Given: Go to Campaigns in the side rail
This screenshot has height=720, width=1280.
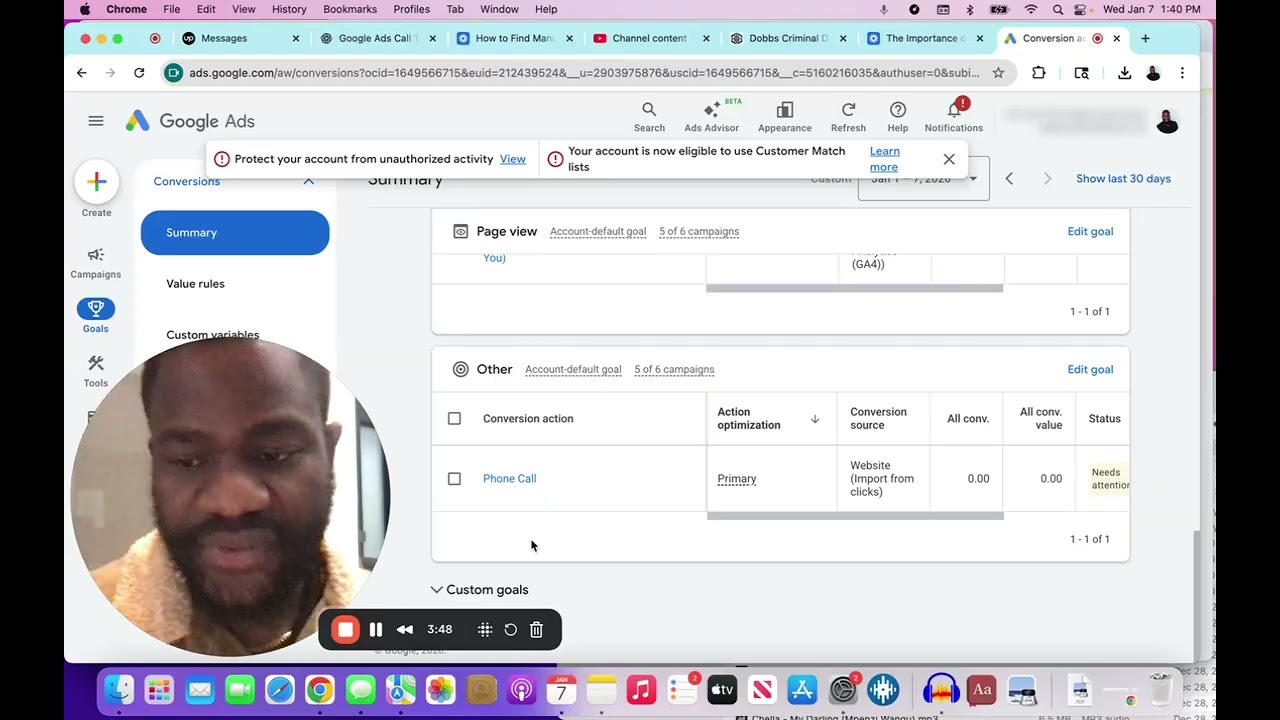Looking at the screenshot, I should tap(96, 262).
